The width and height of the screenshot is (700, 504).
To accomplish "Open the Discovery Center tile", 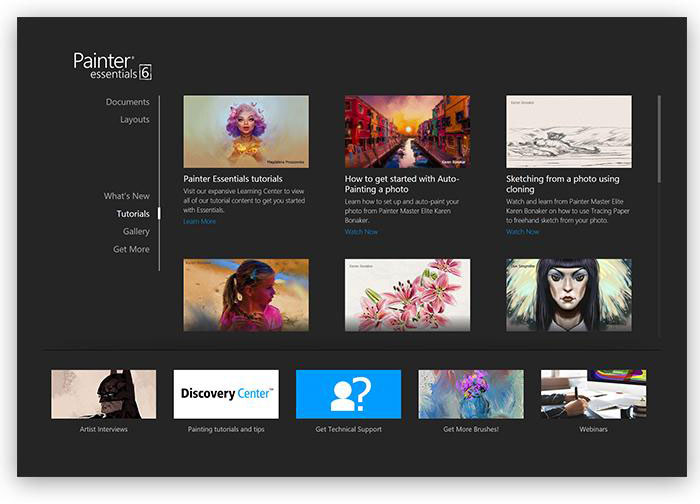I will (x=226, y=394).
